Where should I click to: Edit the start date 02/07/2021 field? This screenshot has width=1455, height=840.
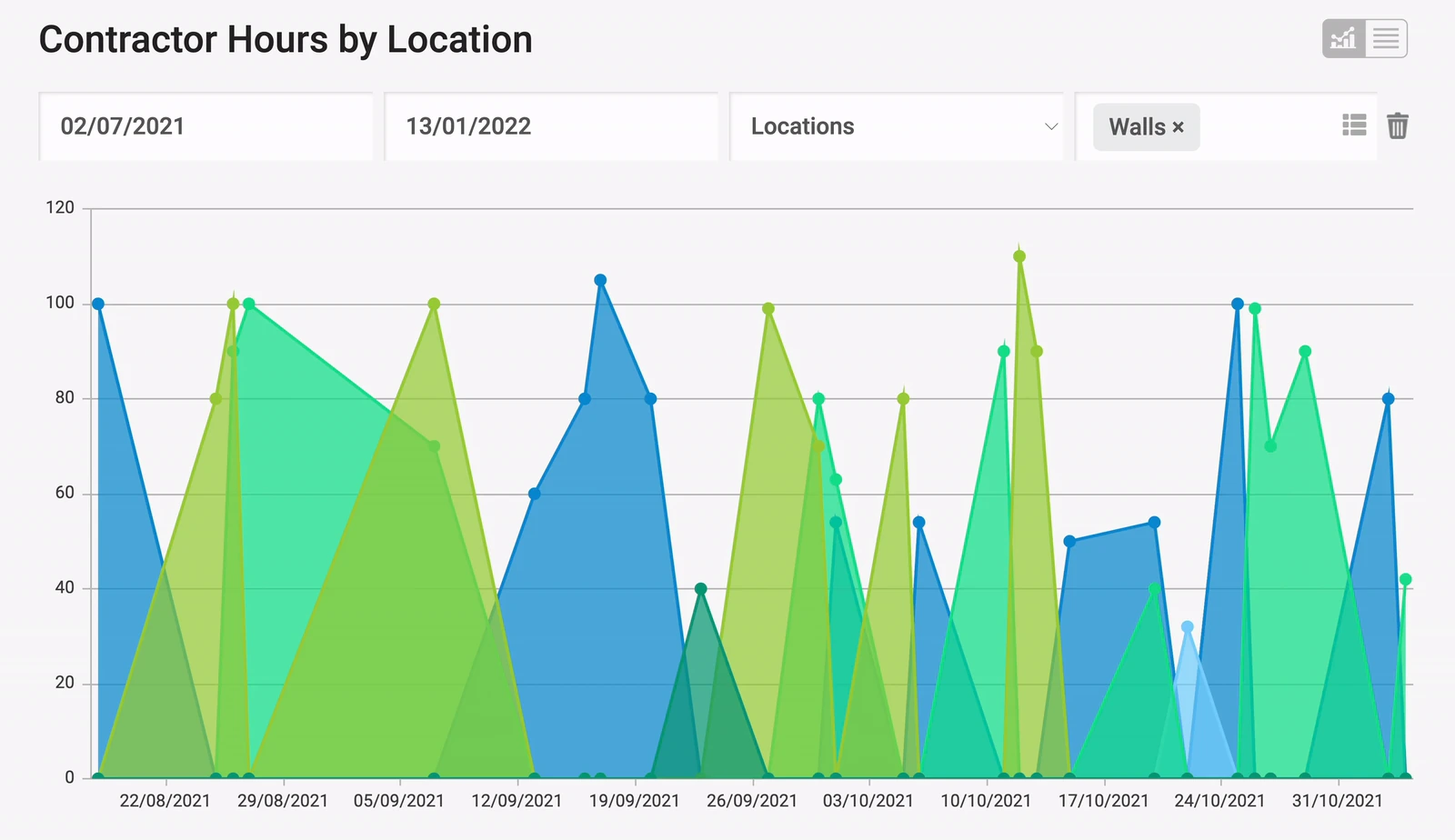click(206, 126)
